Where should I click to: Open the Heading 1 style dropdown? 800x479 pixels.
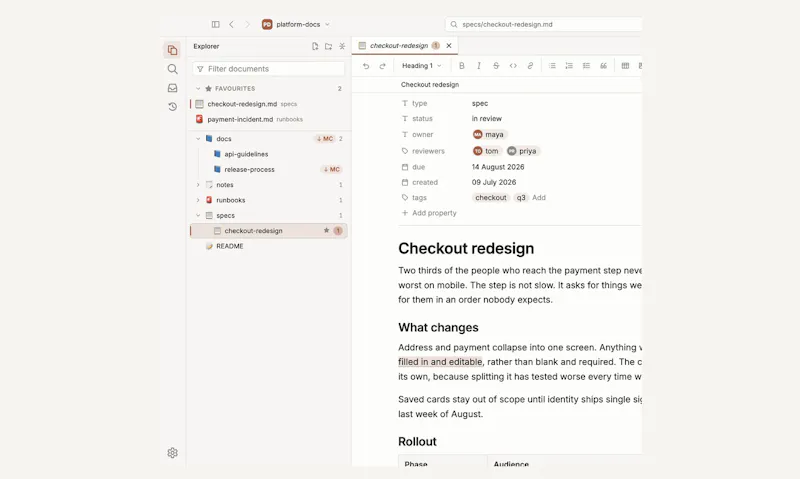421,66
